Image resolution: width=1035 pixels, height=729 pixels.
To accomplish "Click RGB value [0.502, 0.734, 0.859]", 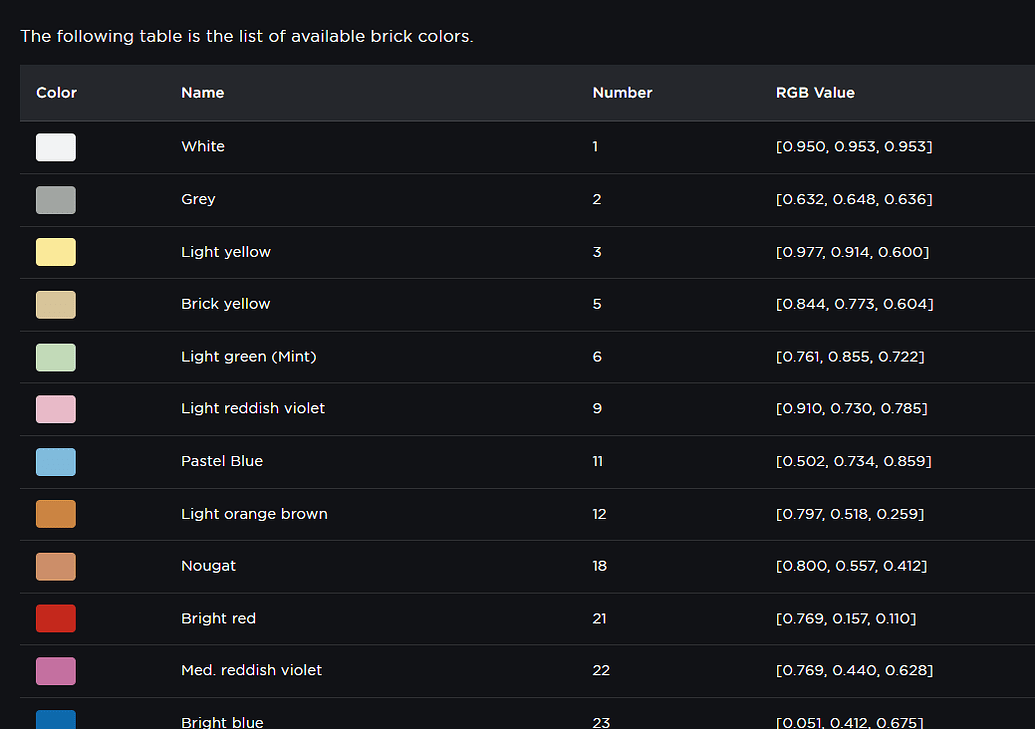I will coord(853,462).
